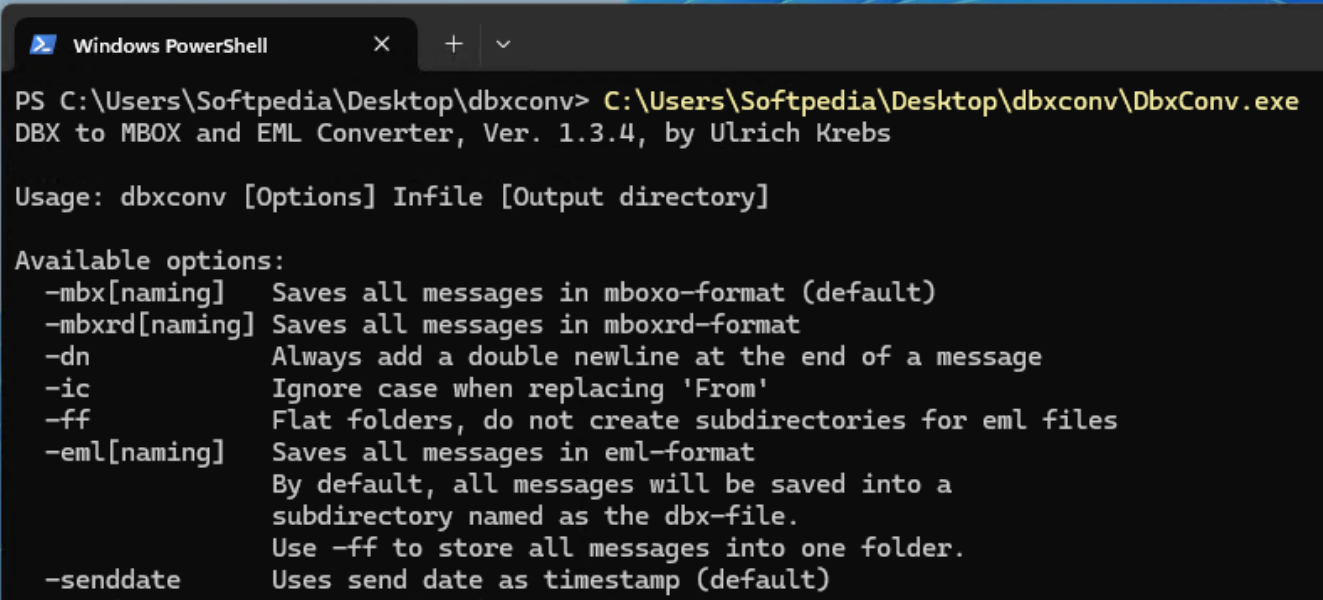
Task: Click the PowerShell icon on the tab
Action: pos(42,44)
